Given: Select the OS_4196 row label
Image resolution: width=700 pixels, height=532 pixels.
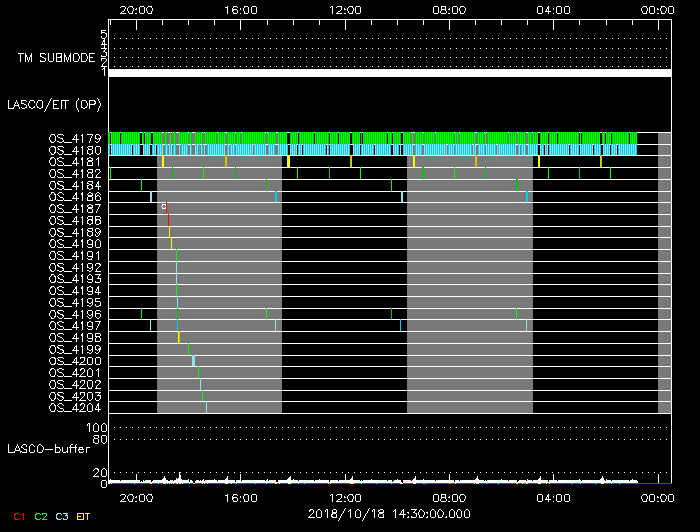Looking at the screenshot, I should pos(74,314).
